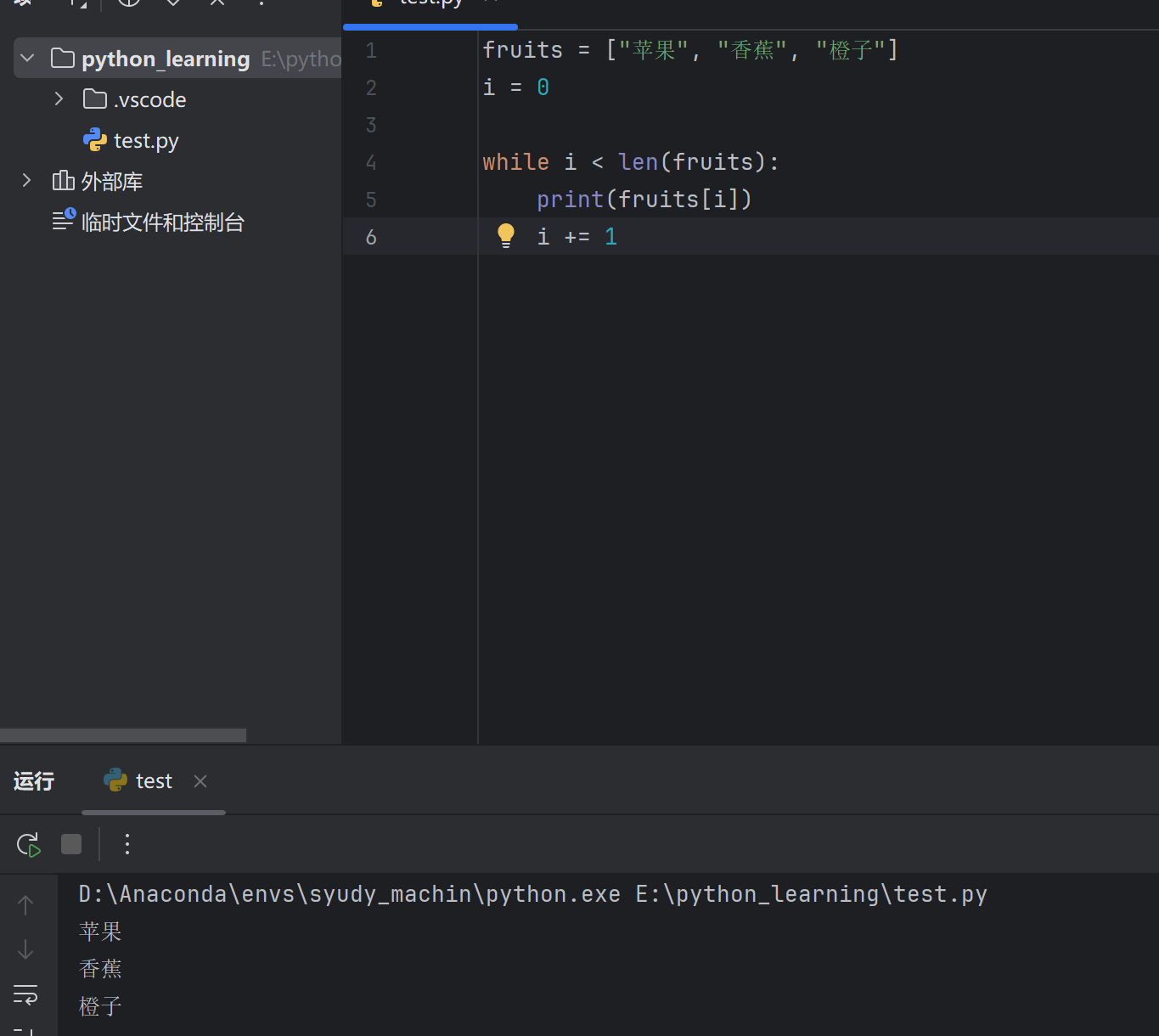This screenshot has height=1036, width=1159.
Task: Click line number 5 in the gutter
Action: [371, 200]
